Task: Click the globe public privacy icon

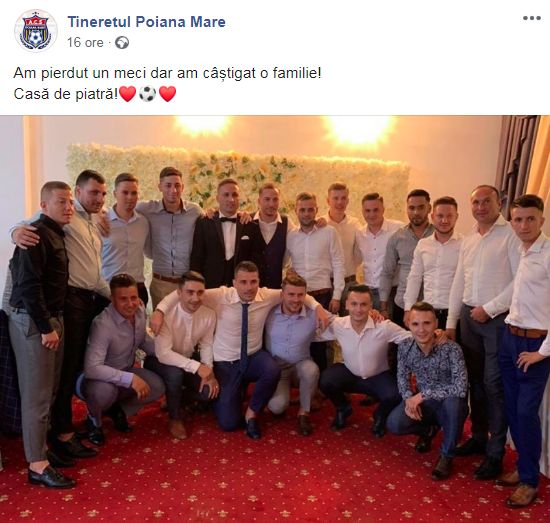Action: [x=122, y=43]
